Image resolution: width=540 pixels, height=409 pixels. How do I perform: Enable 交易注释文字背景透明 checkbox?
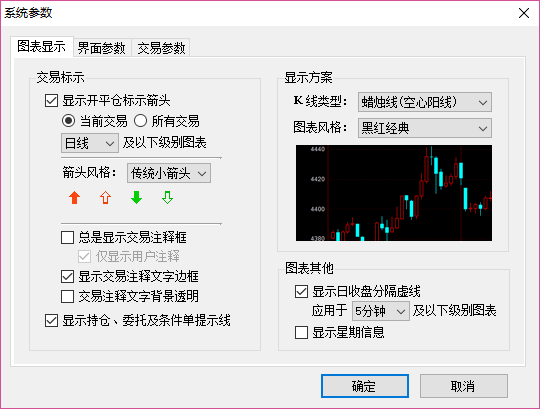(x=68, y=296)
